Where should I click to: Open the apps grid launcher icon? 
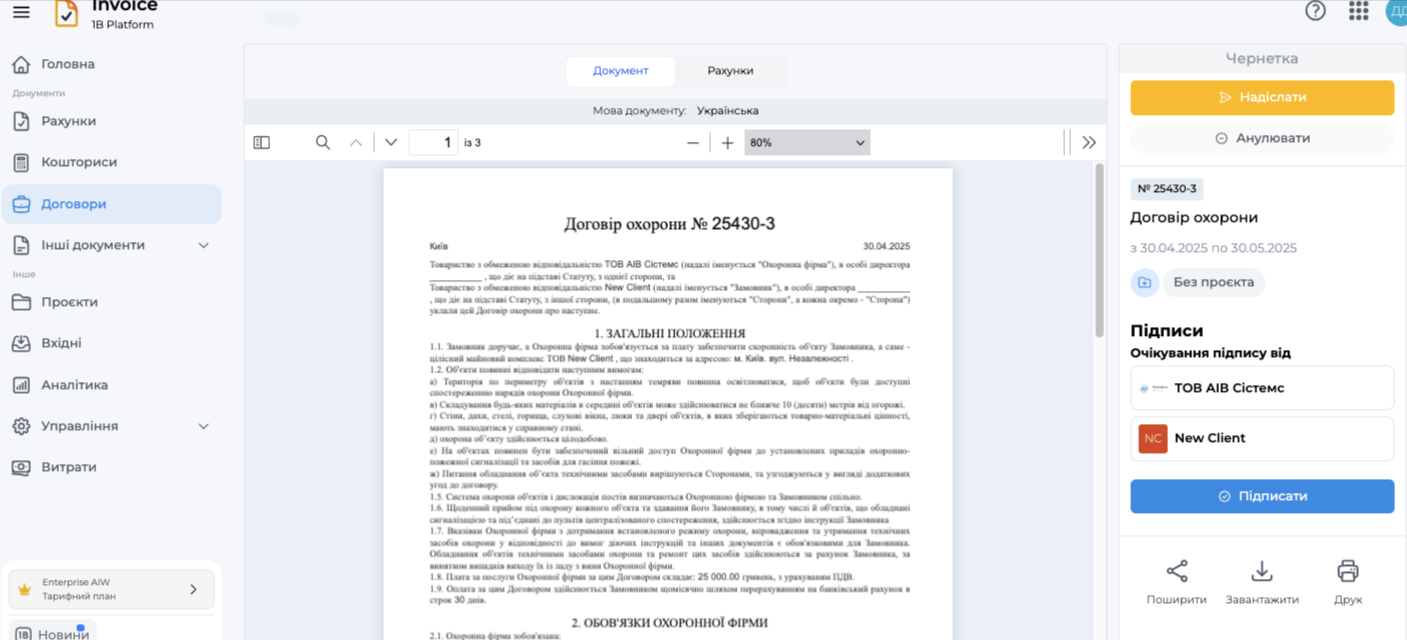pos(1358,11)
